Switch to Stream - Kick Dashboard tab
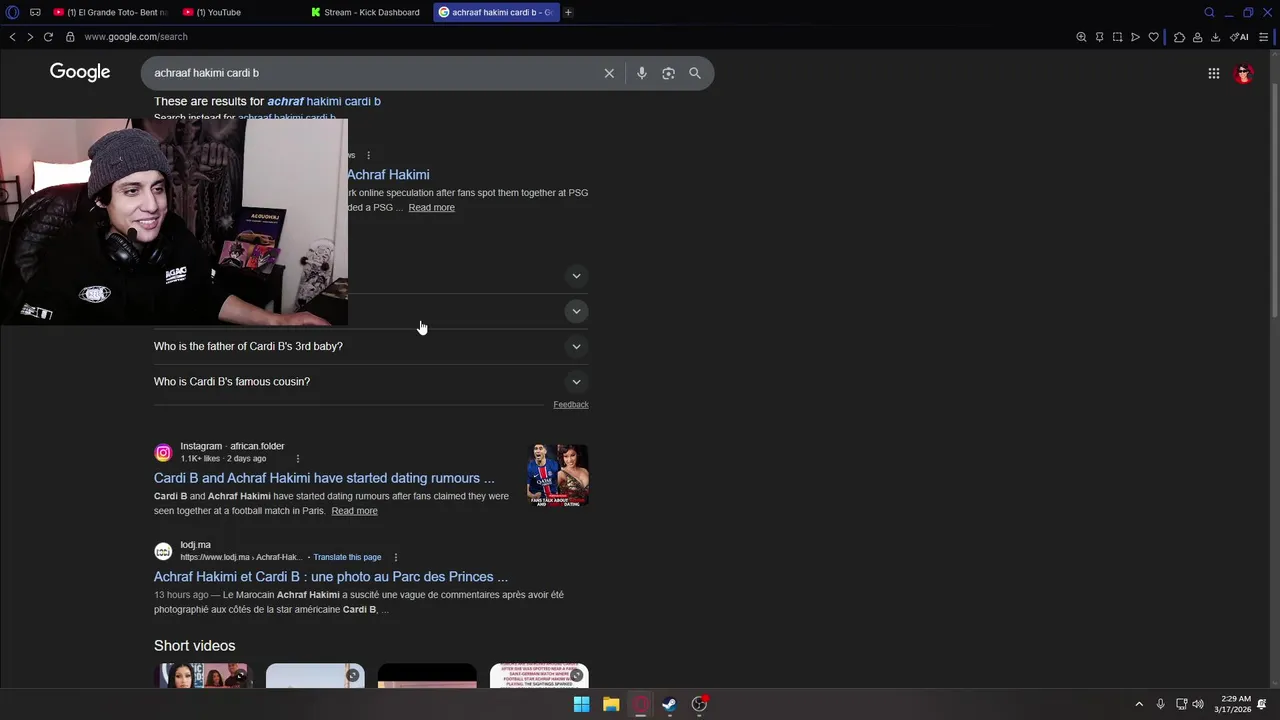Viewport: 1280px width, 720px height. pos(369,12)
